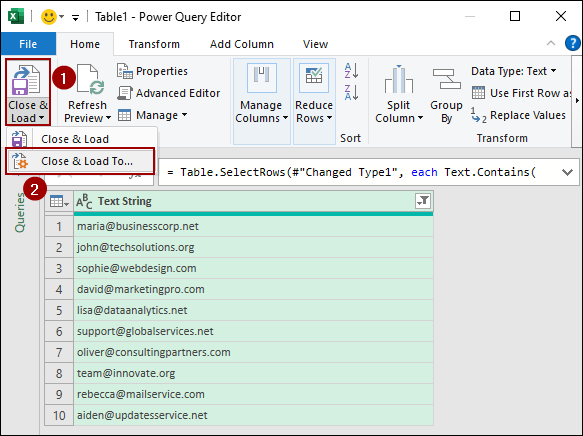The height and width of the screenshot is (436, 583).
Task: Collapse the ribbon with the up chevron
Action: coord(551,43)
